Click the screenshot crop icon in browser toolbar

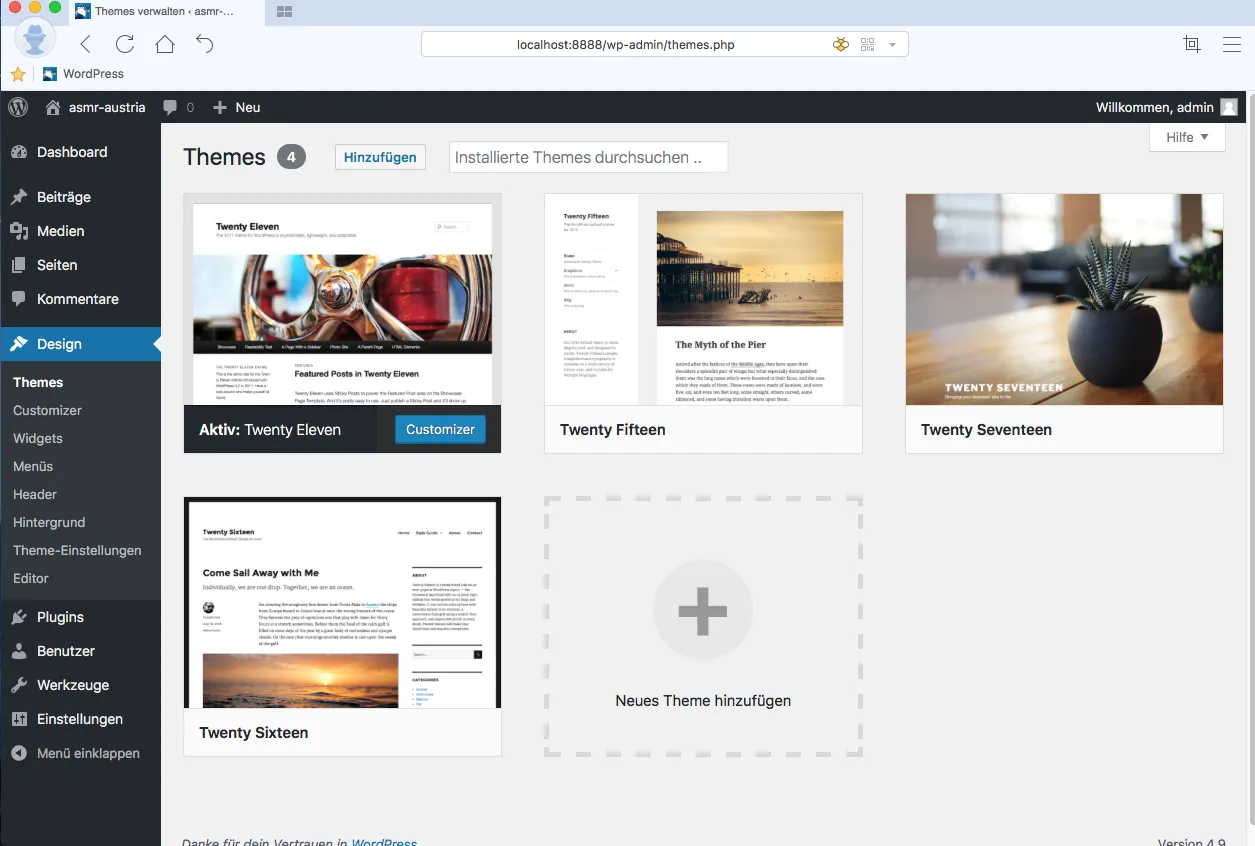click(1191, 44)
